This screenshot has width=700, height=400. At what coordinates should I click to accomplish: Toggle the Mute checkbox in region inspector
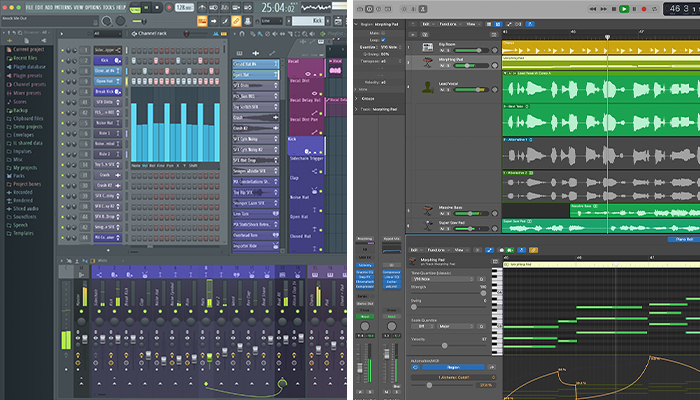point(383,33)
